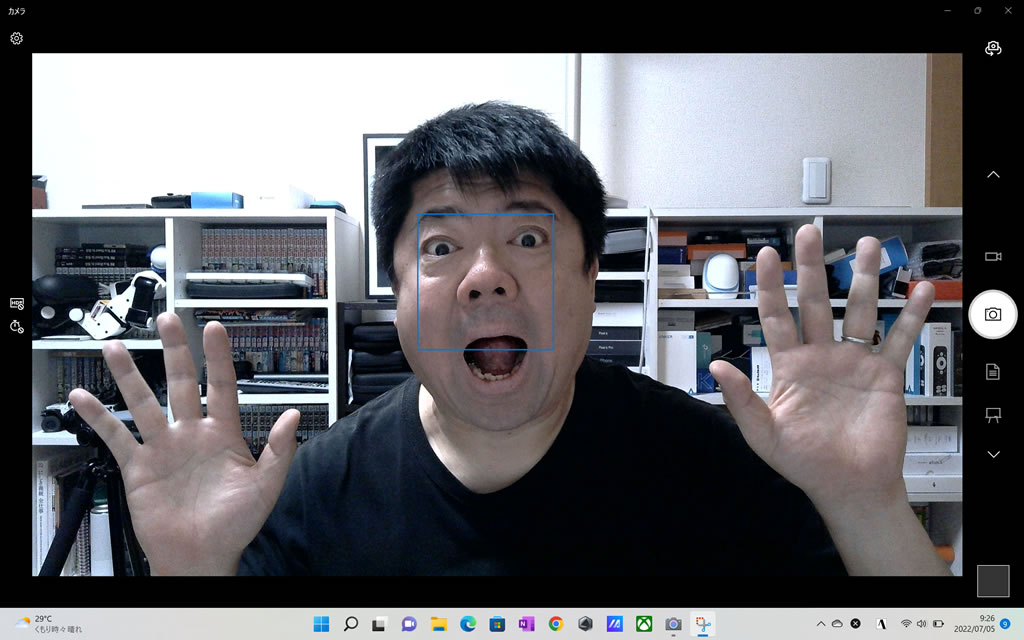This screenshot has width=1024, height=640.
Task: Open the blue slanted-M app on the taskbar
Action: coord(615,624)
